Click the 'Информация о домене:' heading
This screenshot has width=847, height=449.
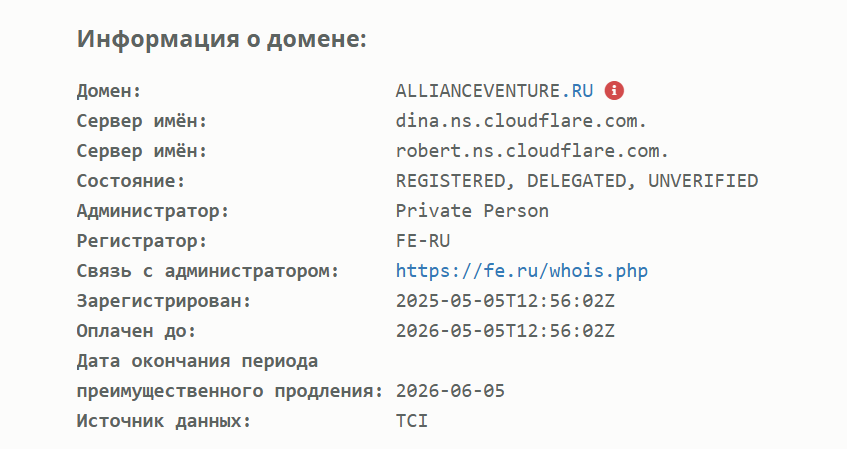click(x=222, y=39)
